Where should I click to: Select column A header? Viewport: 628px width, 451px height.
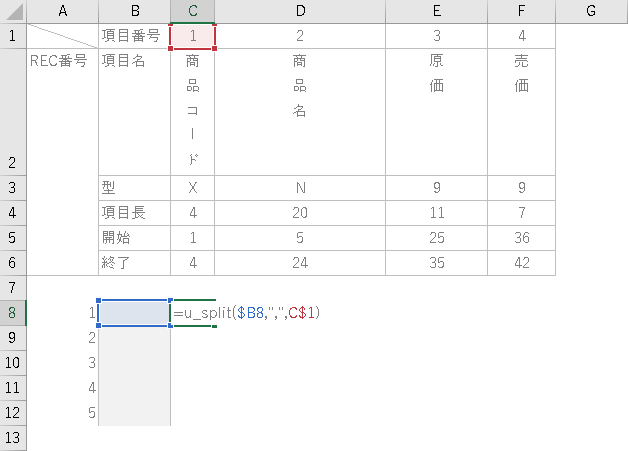(x=62, y=11)
